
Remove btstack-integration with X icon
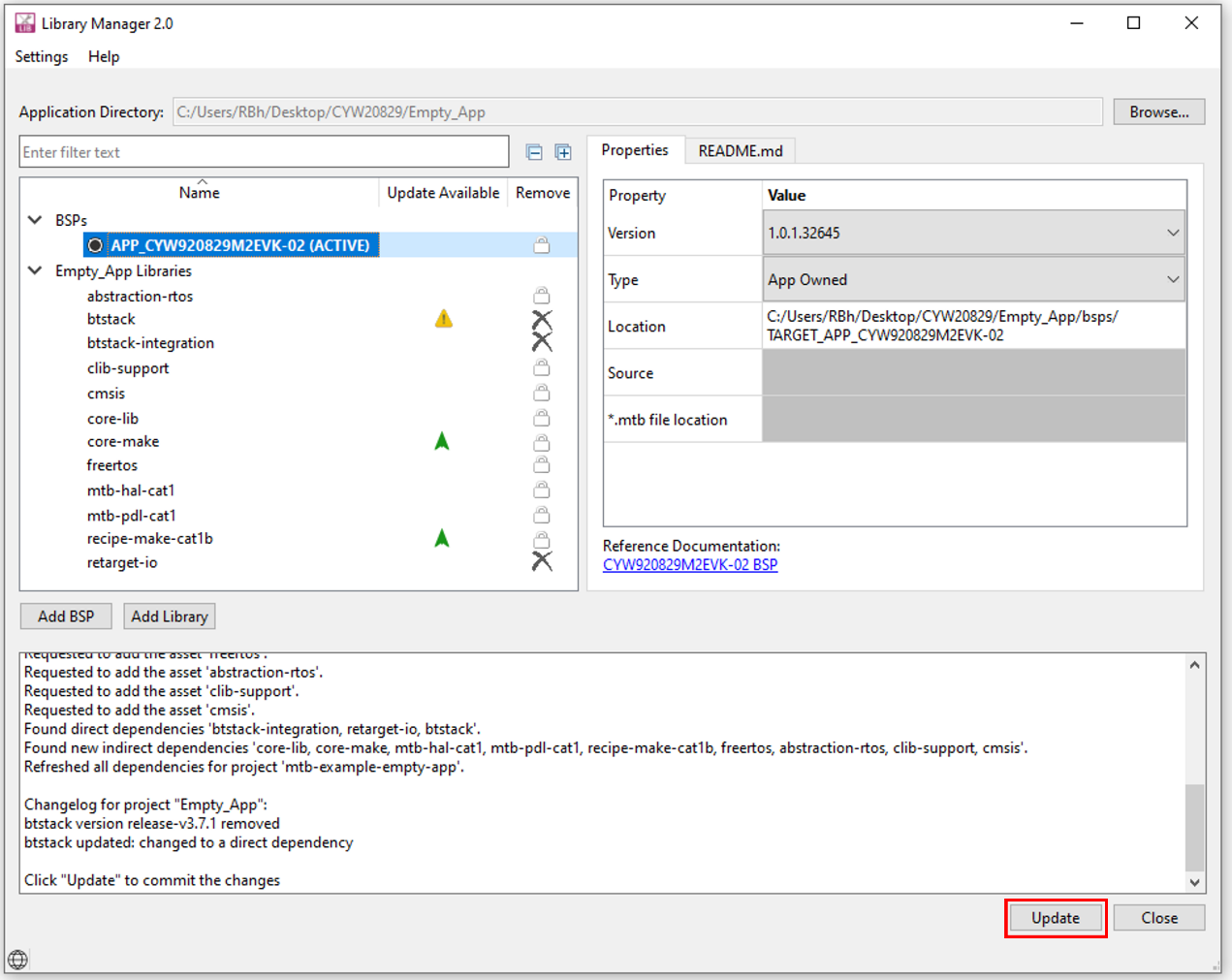(542, 342)
